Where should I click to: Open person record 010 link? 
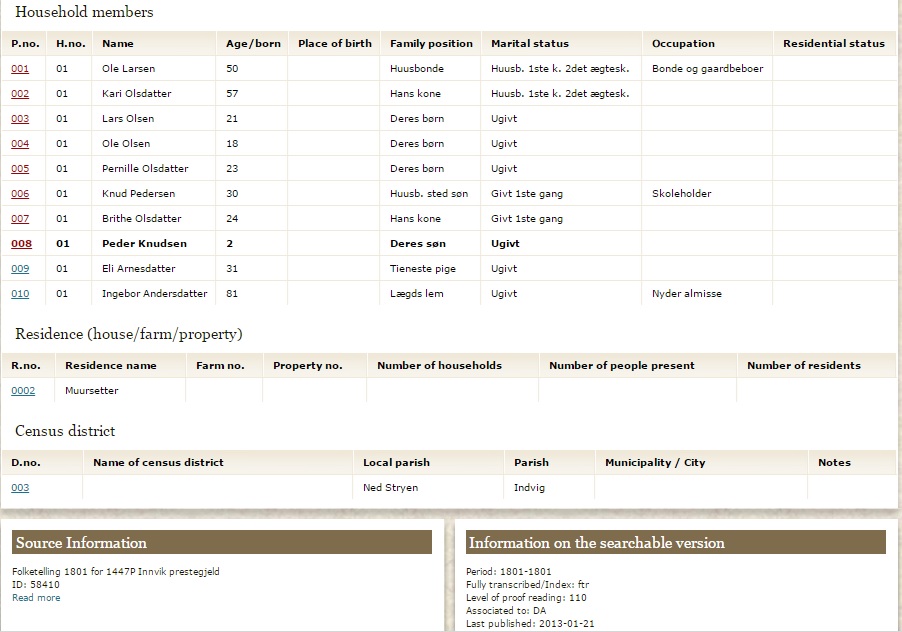tap(20, 294)
